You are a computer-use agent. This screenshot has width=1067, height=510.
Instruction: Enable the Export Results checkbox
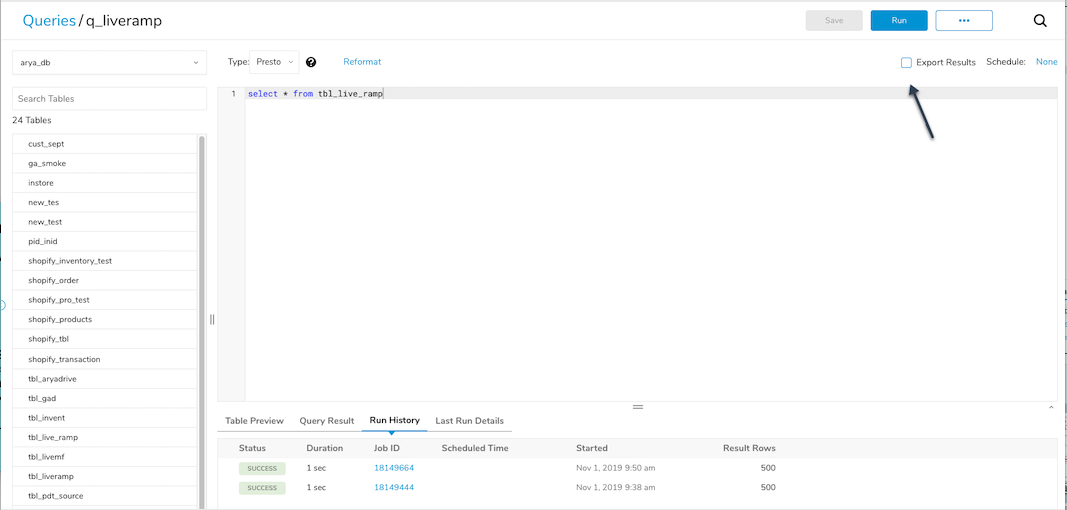(906, 63)
